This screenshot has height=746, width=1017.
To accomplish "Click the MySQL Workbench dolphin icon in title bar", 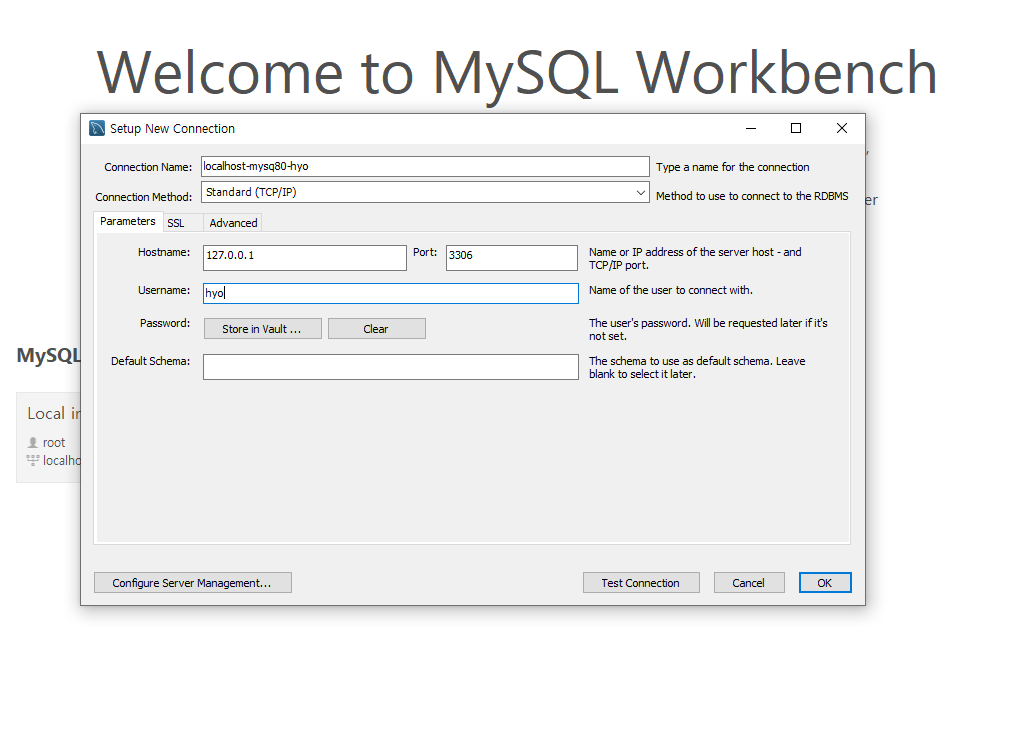I will coord(97,128).
